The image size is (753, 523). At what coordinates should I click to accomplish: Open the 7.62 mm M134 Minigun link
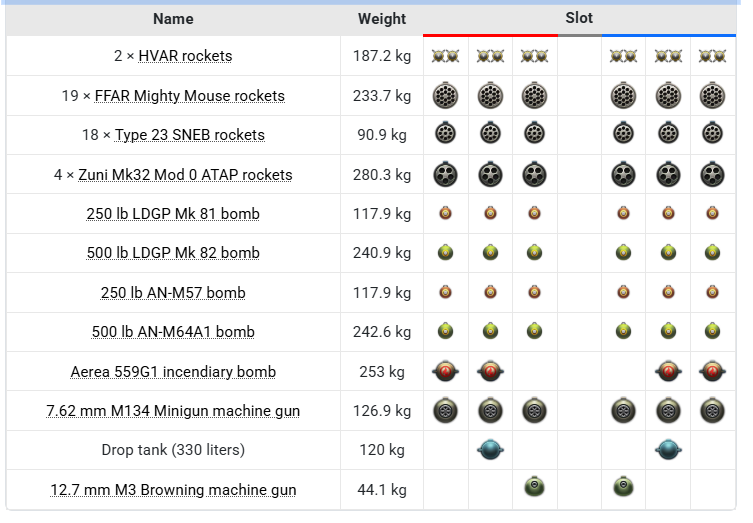173,412
